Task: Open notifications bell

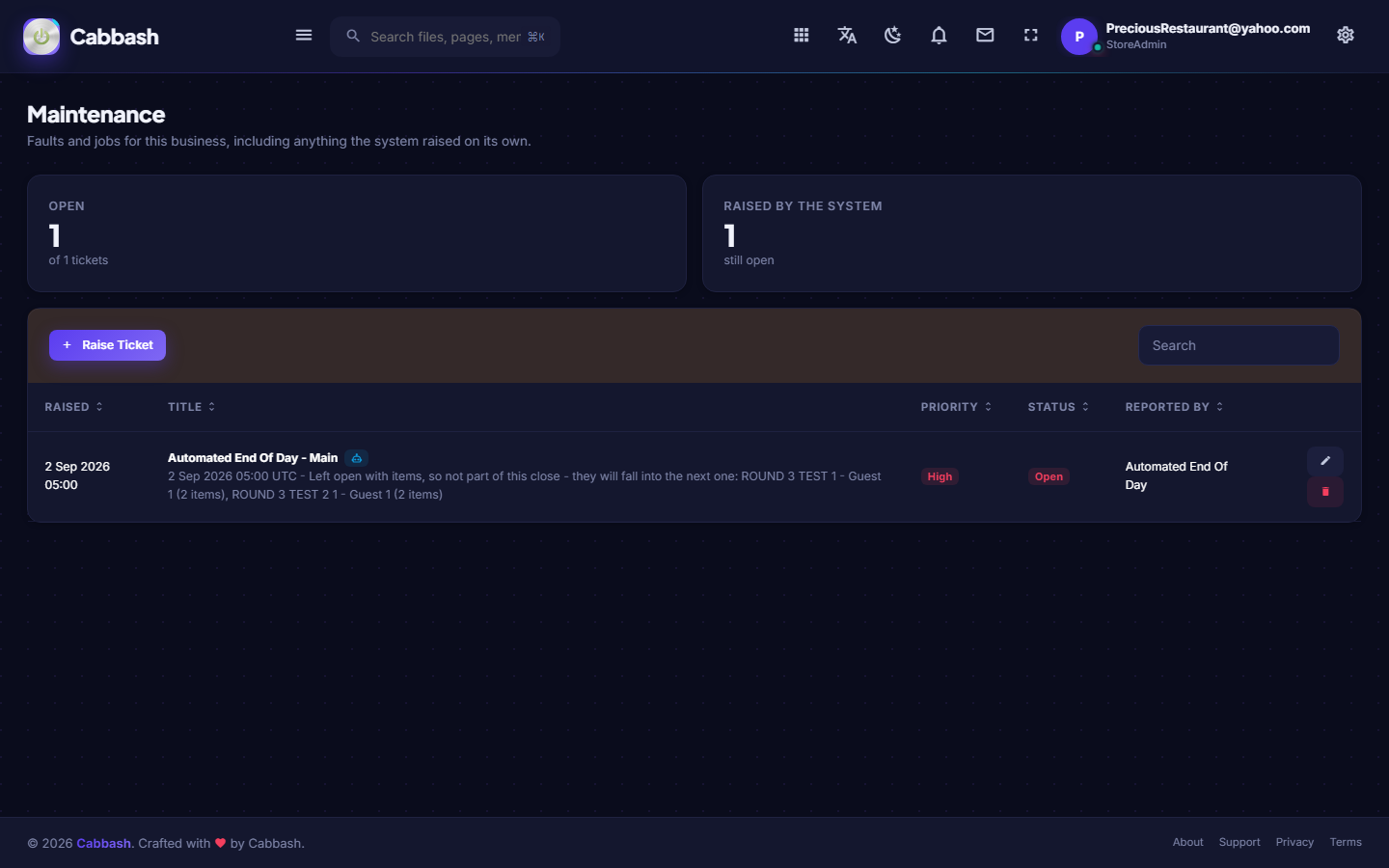Action: pyautogui.click(x=939, y=36)
